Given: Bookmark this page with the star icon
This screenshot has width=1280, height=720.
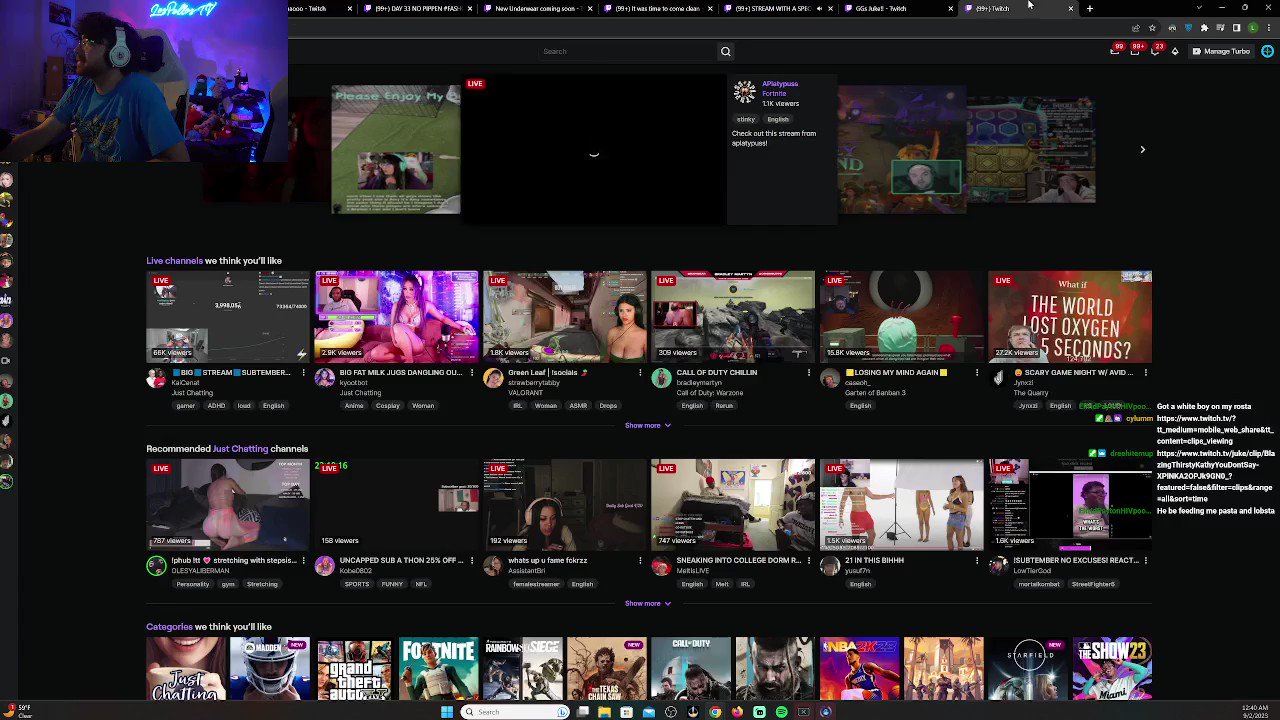Looking at the screenshot, I should 1152,28.
